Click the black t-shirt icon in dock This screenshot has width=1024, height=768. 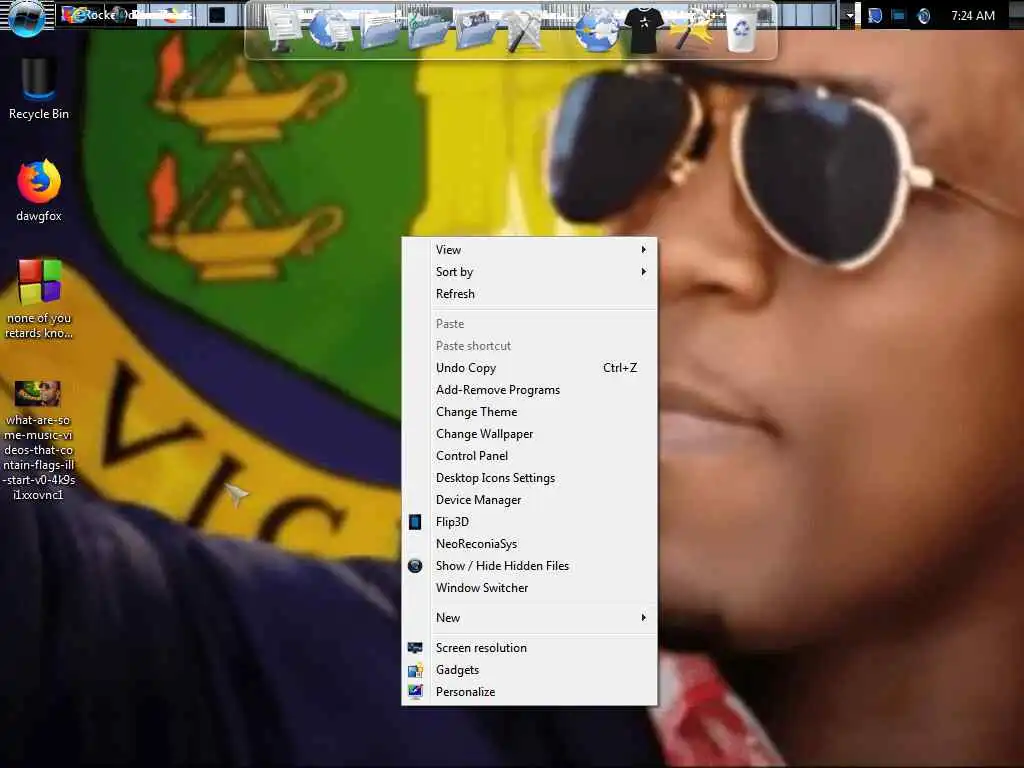[x=644, y=30]
